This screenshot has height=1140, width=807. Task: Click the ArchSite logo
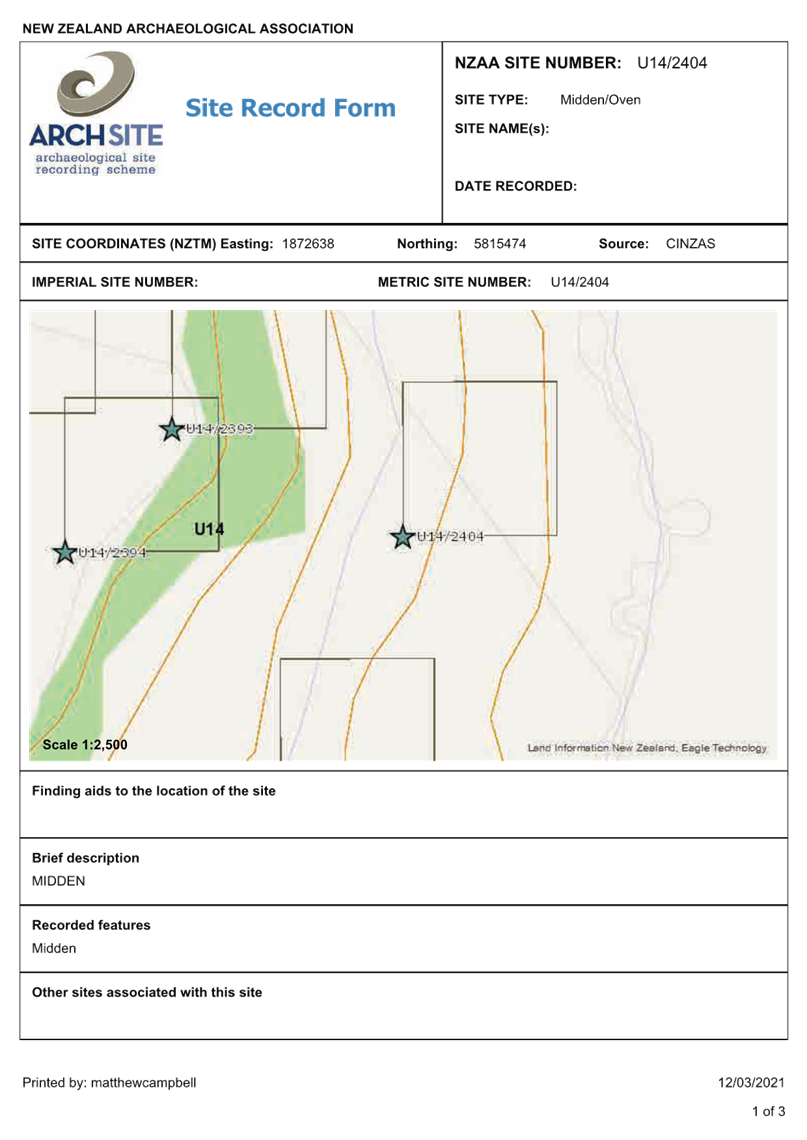click(x=96, y=114)
